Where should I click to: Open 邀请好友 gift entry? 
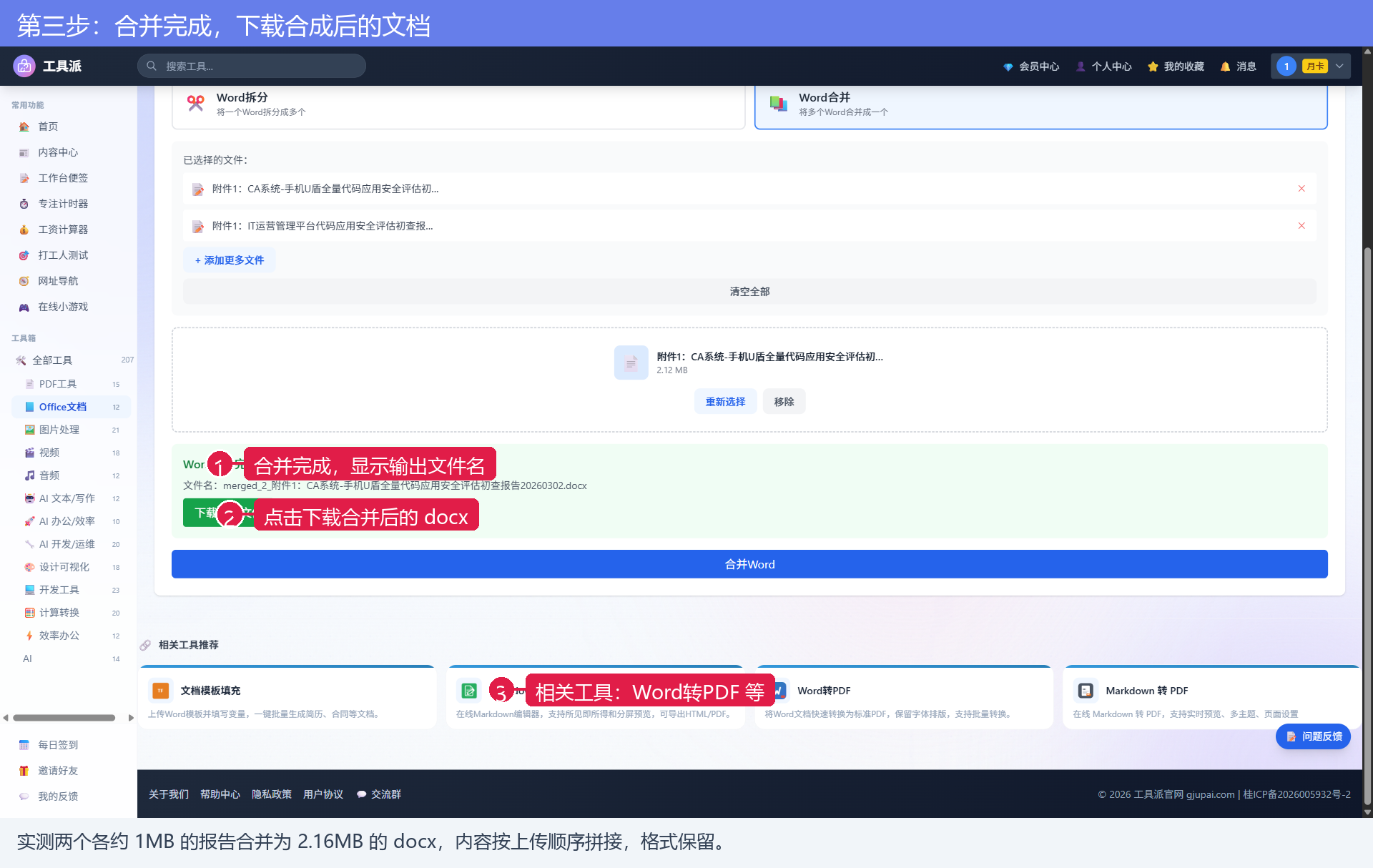(x=58, y=771)
